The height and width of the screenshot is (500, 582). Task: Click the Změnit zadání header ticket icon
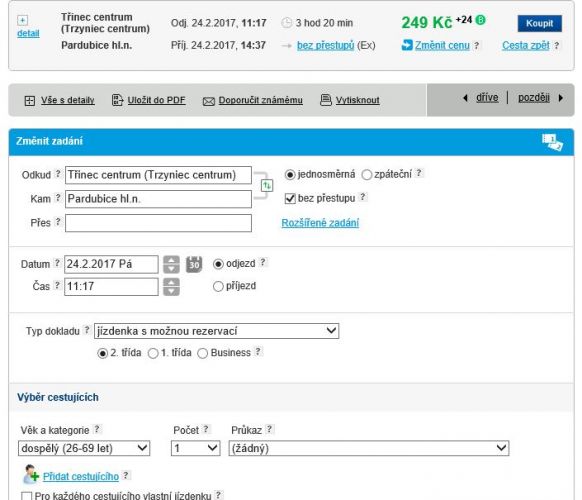coord(552,142)
